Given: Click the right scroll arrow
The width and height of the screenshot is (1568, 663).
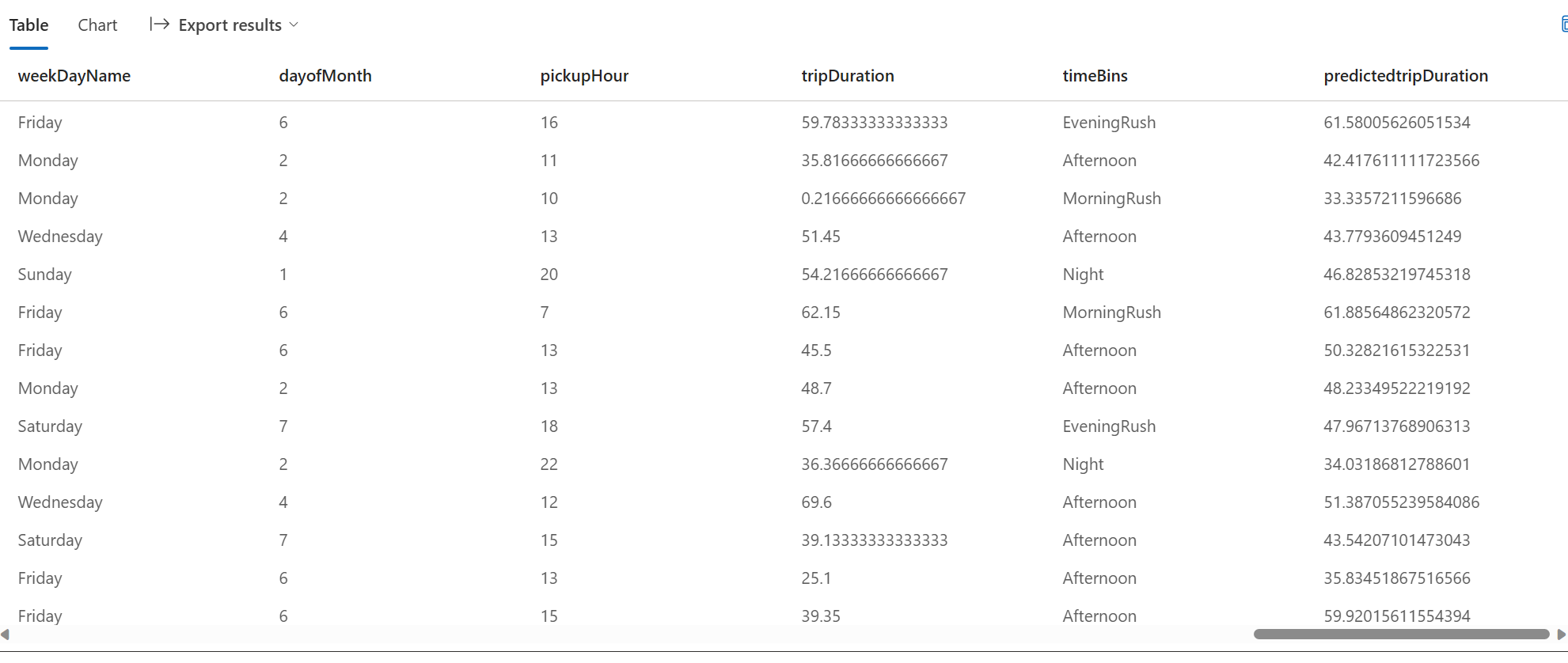Looking at the screenshot, I should click(1561, 635).
